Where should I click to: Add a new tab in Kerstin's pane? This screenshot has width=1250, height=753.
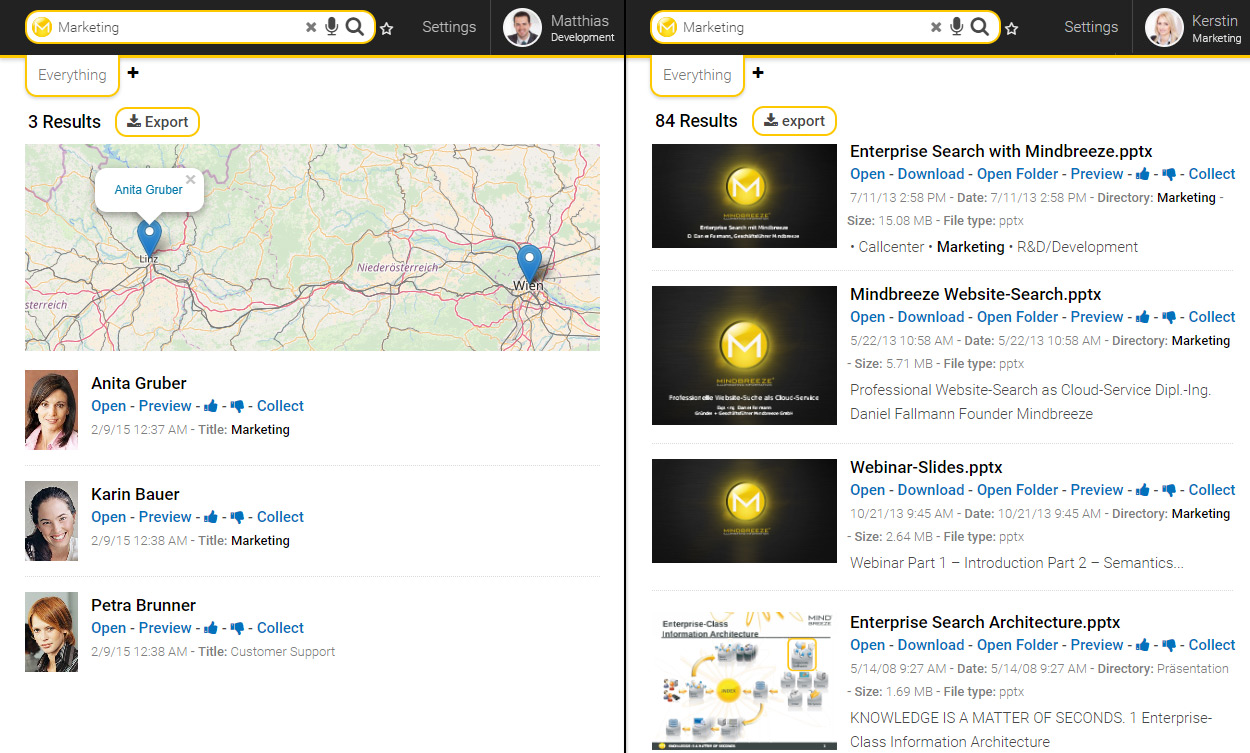click(758, 72)
